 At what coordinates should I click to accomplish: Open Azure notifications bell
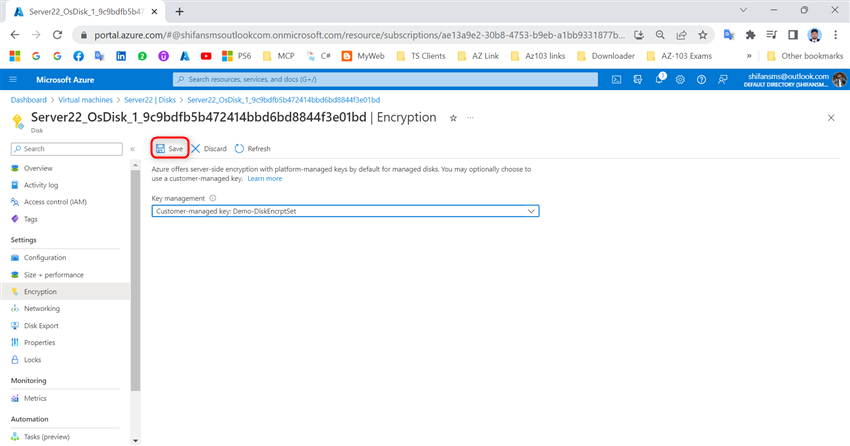659,80
